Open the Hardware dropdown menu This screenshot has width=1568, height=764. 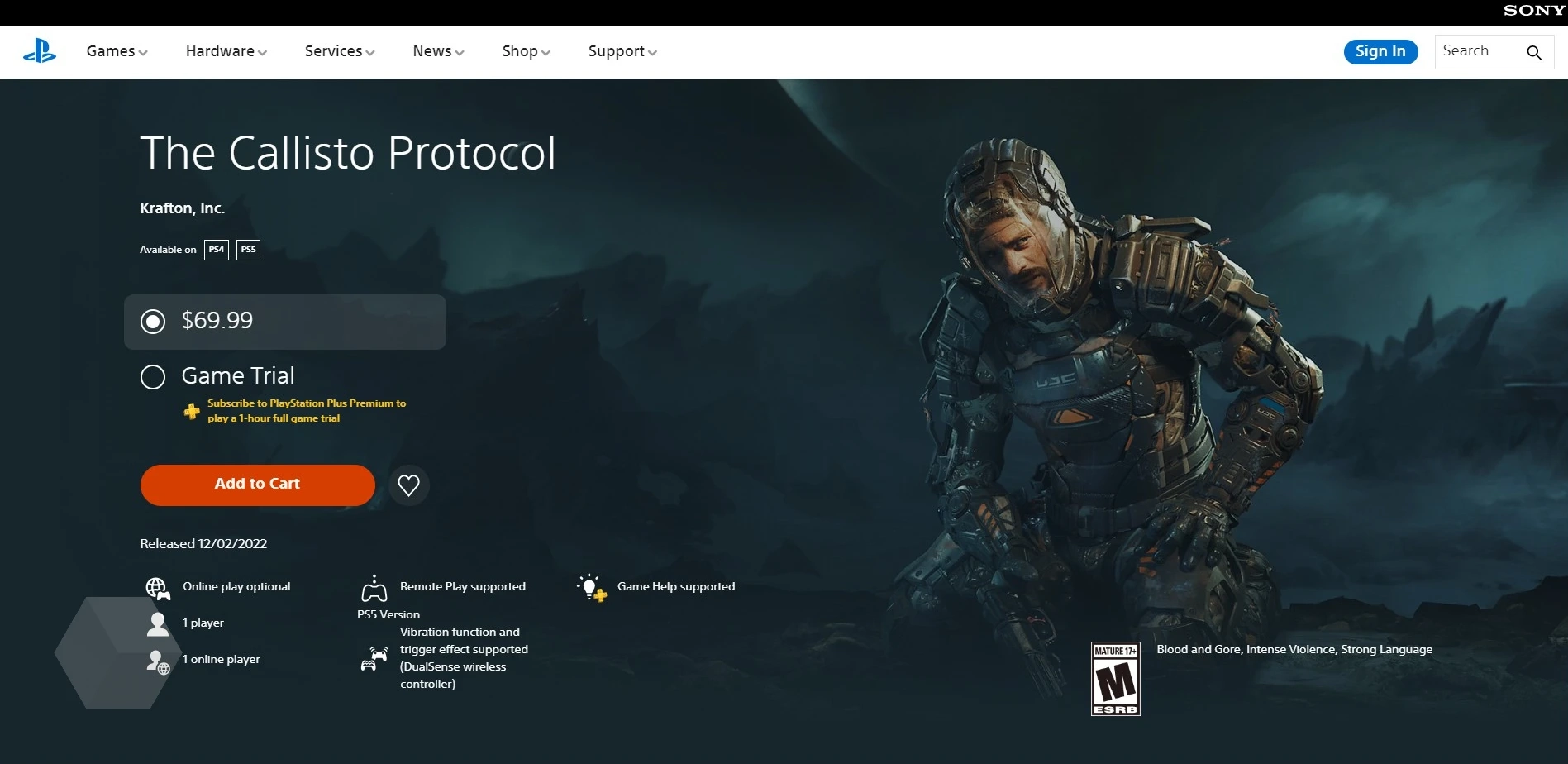pyautogui.click(x=226, y=51)
